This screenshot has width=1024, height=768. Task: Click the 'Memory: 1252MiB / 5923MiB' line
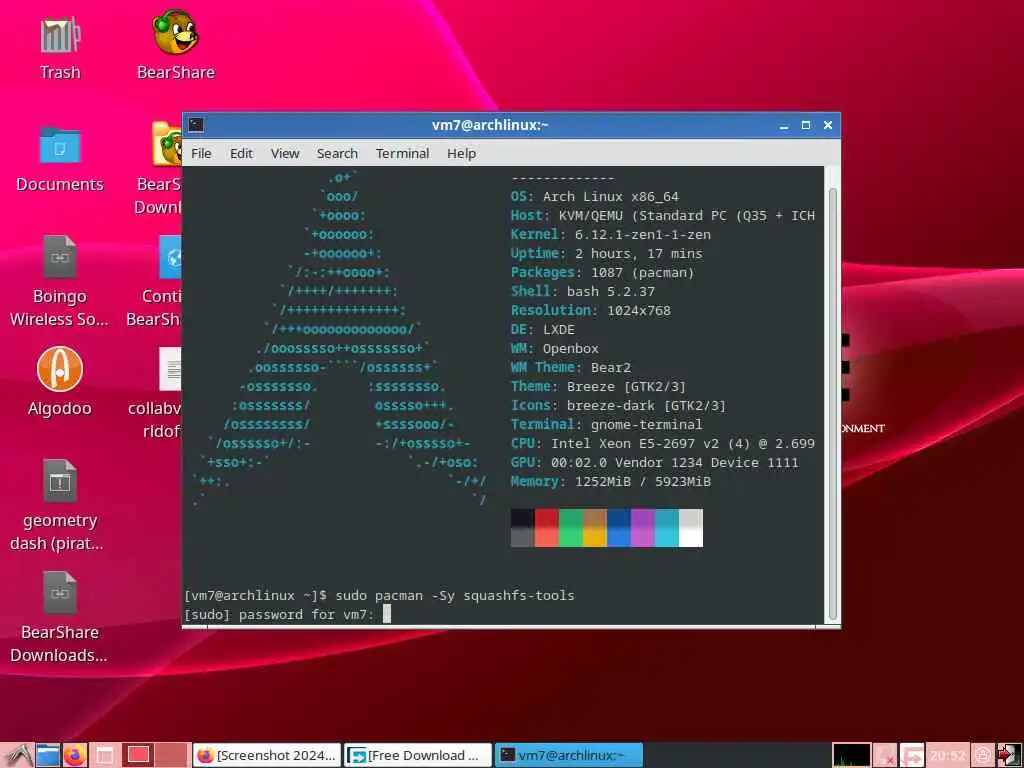[x=611, y=481]
